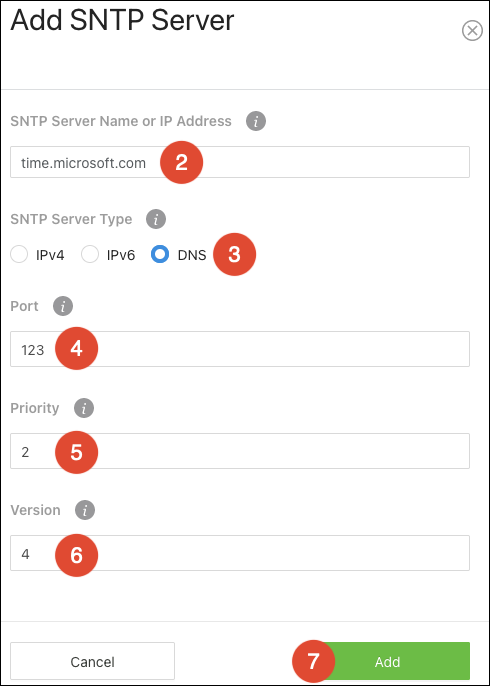Click red step marker number 2
This screenshot has height=686, width=490.
(182, 162)
